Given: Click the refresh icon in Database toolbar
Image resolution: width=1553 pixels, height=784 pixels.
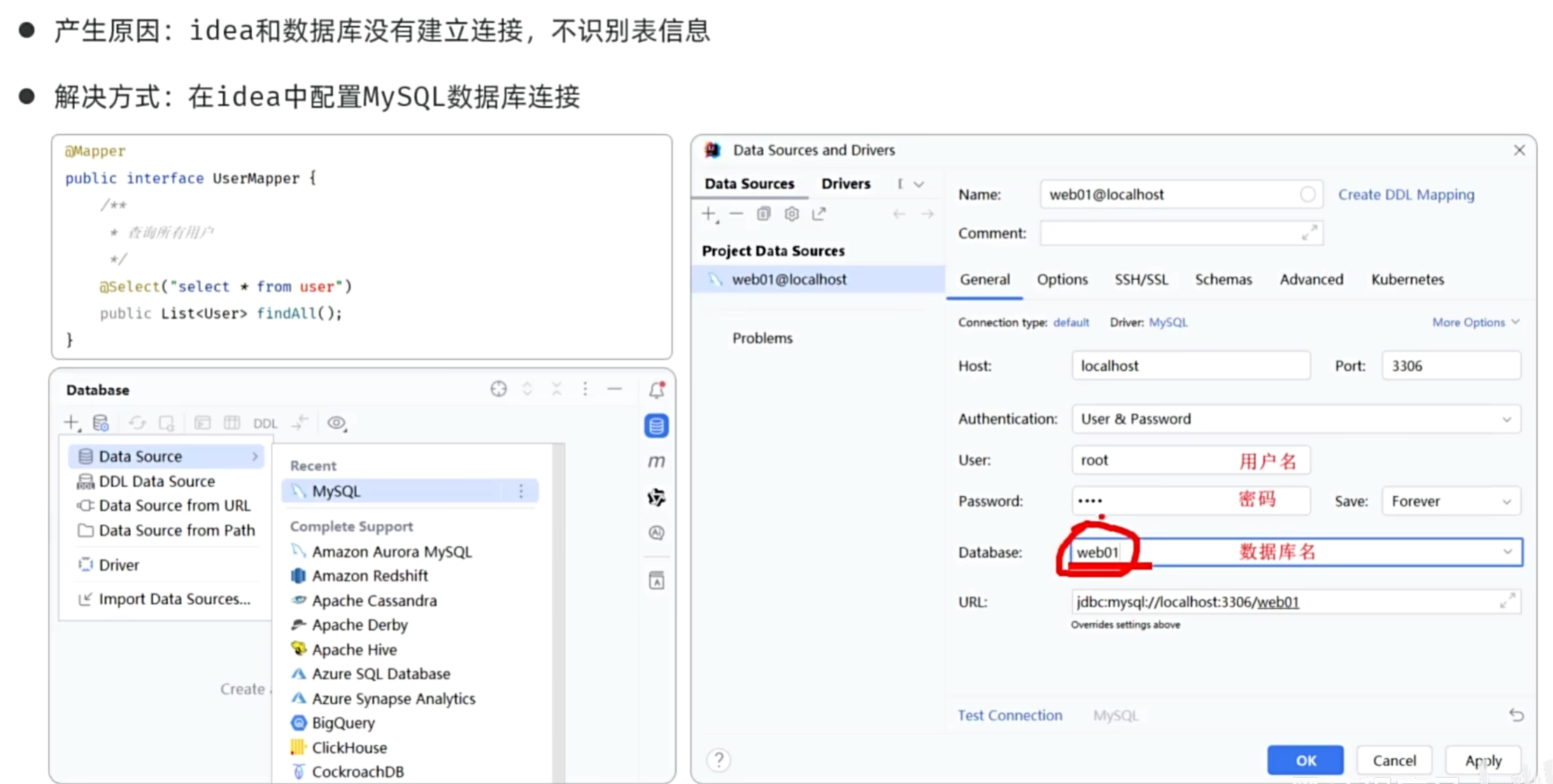Looking at the screenshot, I should coord(137,423).
